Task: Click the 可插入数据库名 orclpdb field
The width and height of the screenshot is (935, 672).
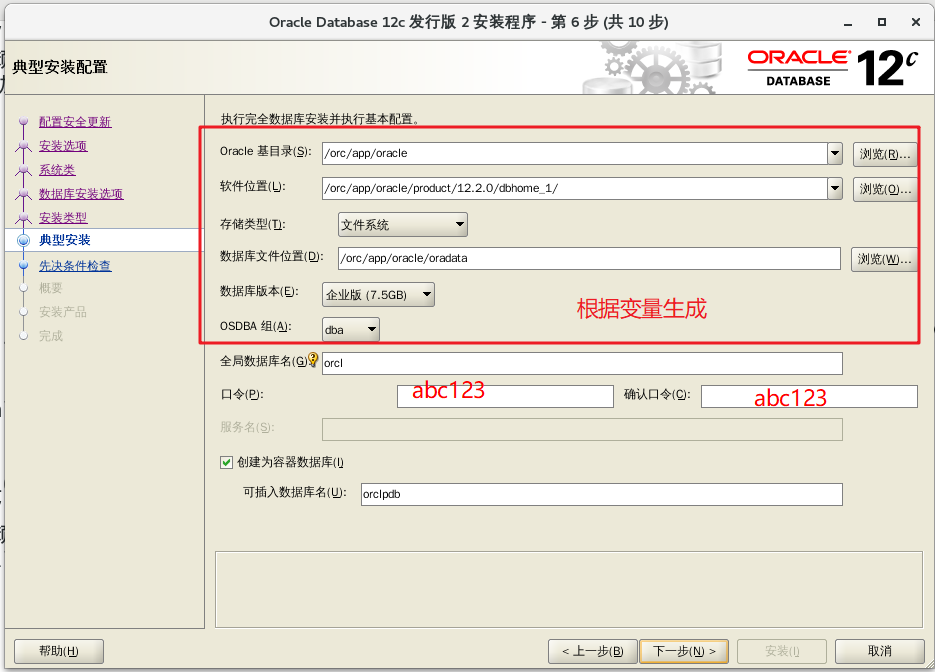Action: click(602, 494)
